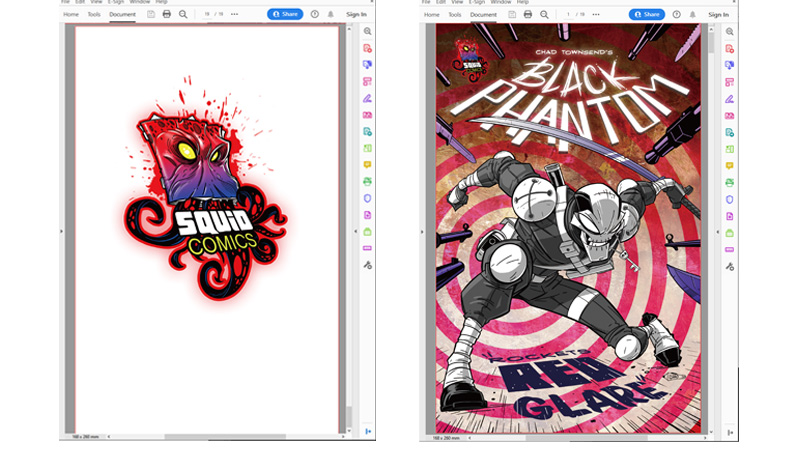Open notifications bell in left window

pos(331,14)
